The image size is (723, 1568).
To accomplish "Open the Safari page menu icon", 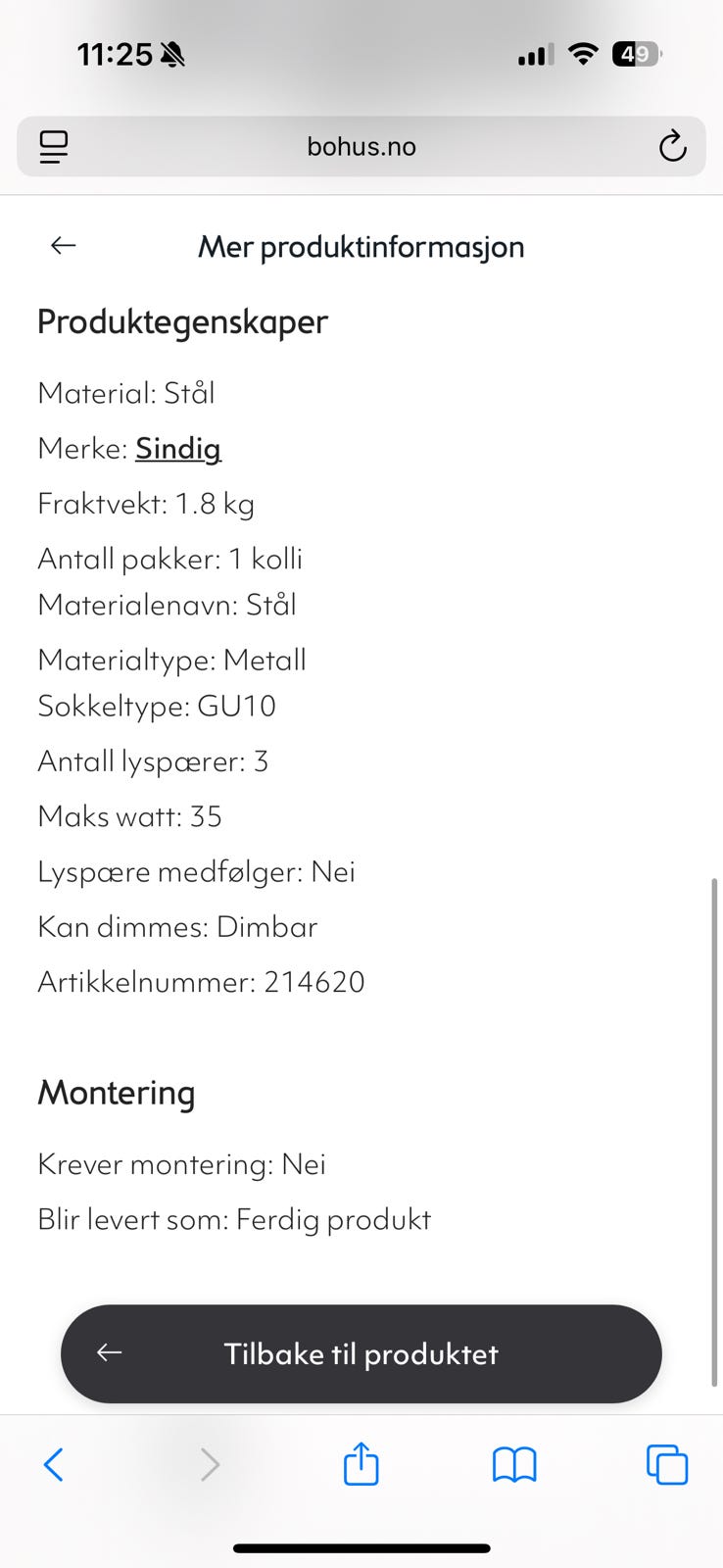I will [54, 147].
